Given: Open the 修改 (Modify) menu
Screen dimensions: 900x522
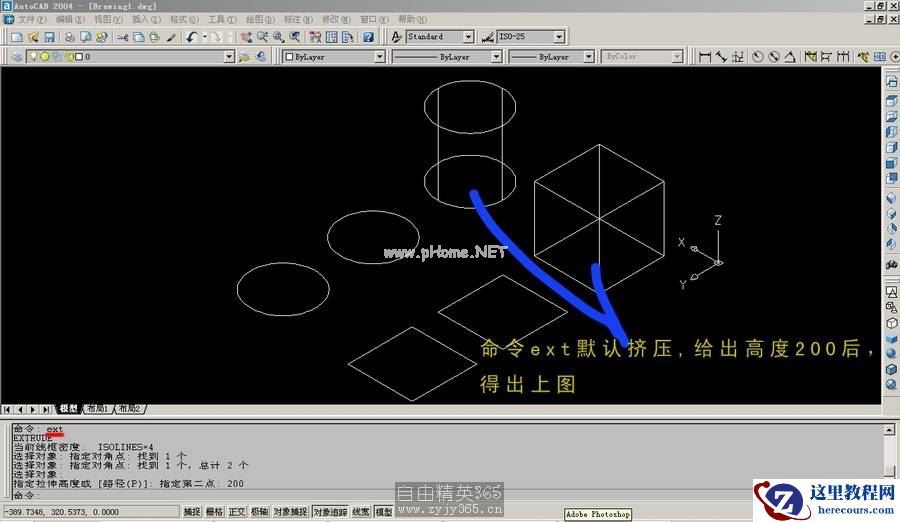Looking at the screenshot, I should (x=336, y=20).
